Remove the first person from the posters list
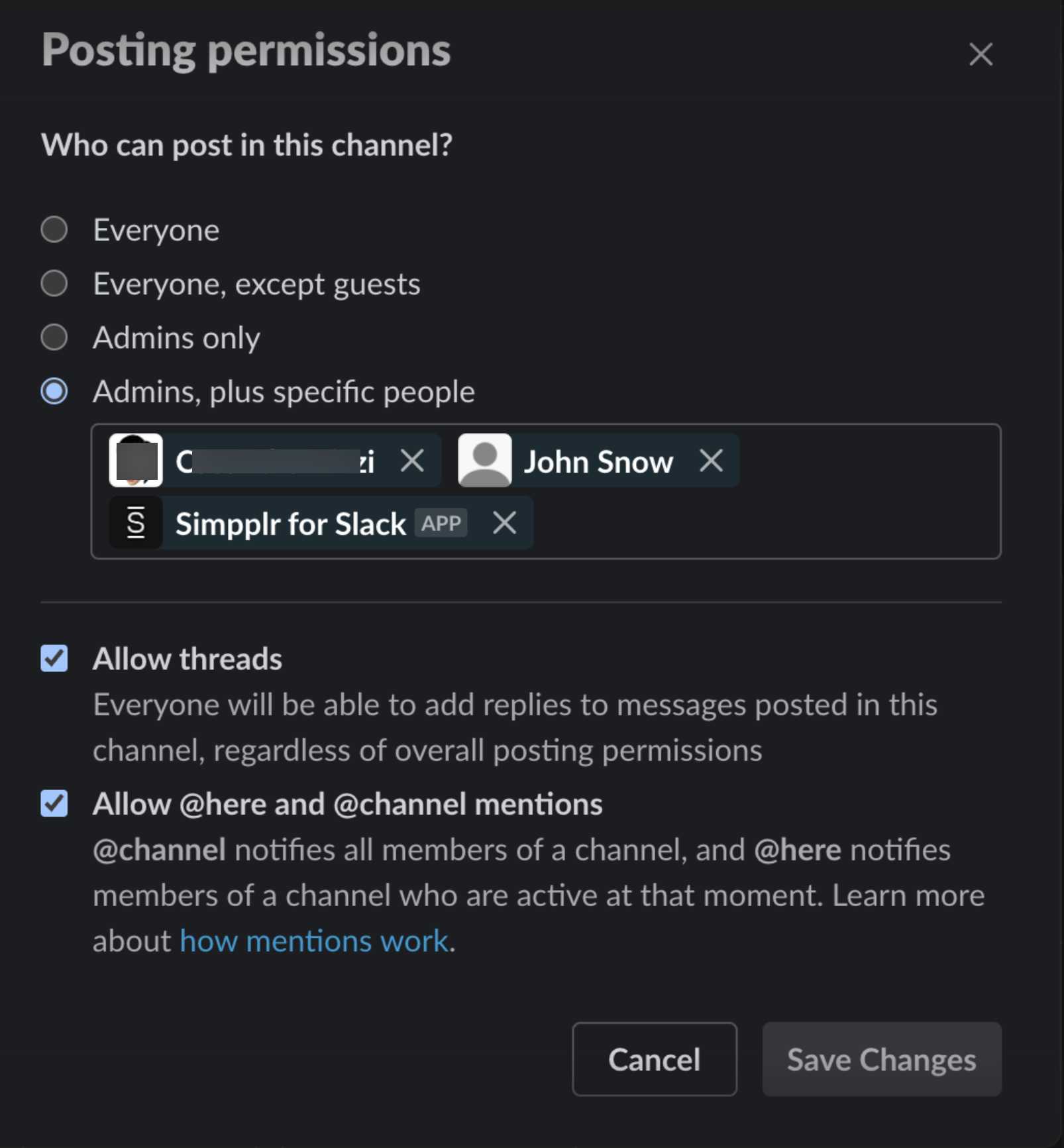This screenshot has height=1148, width=1064. pyautogui.click(x=413, y=461)
